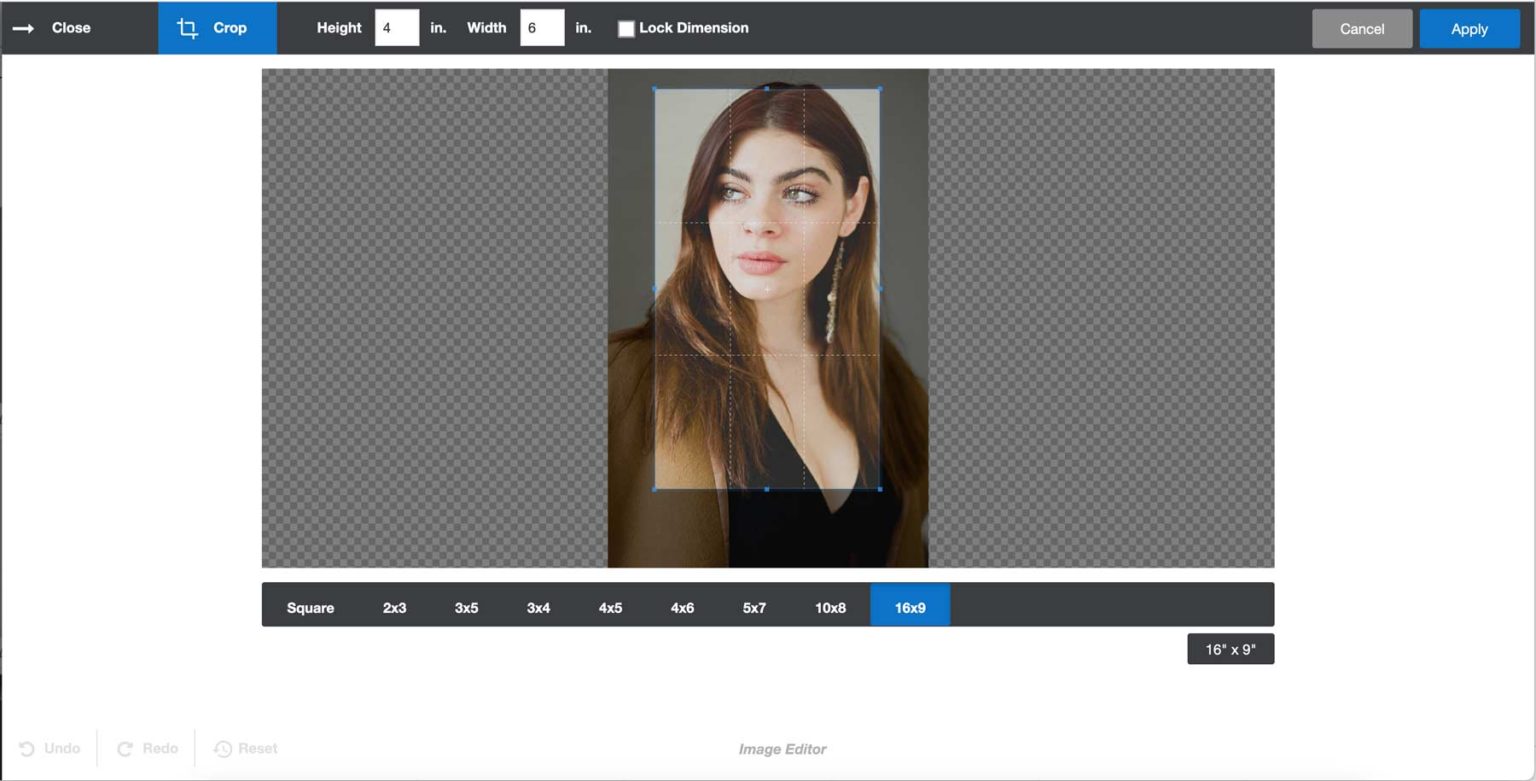Image resolution: width=1536 pixels, height=781 pixels.
Task: Click the Width input field
Action: [542, 28]
